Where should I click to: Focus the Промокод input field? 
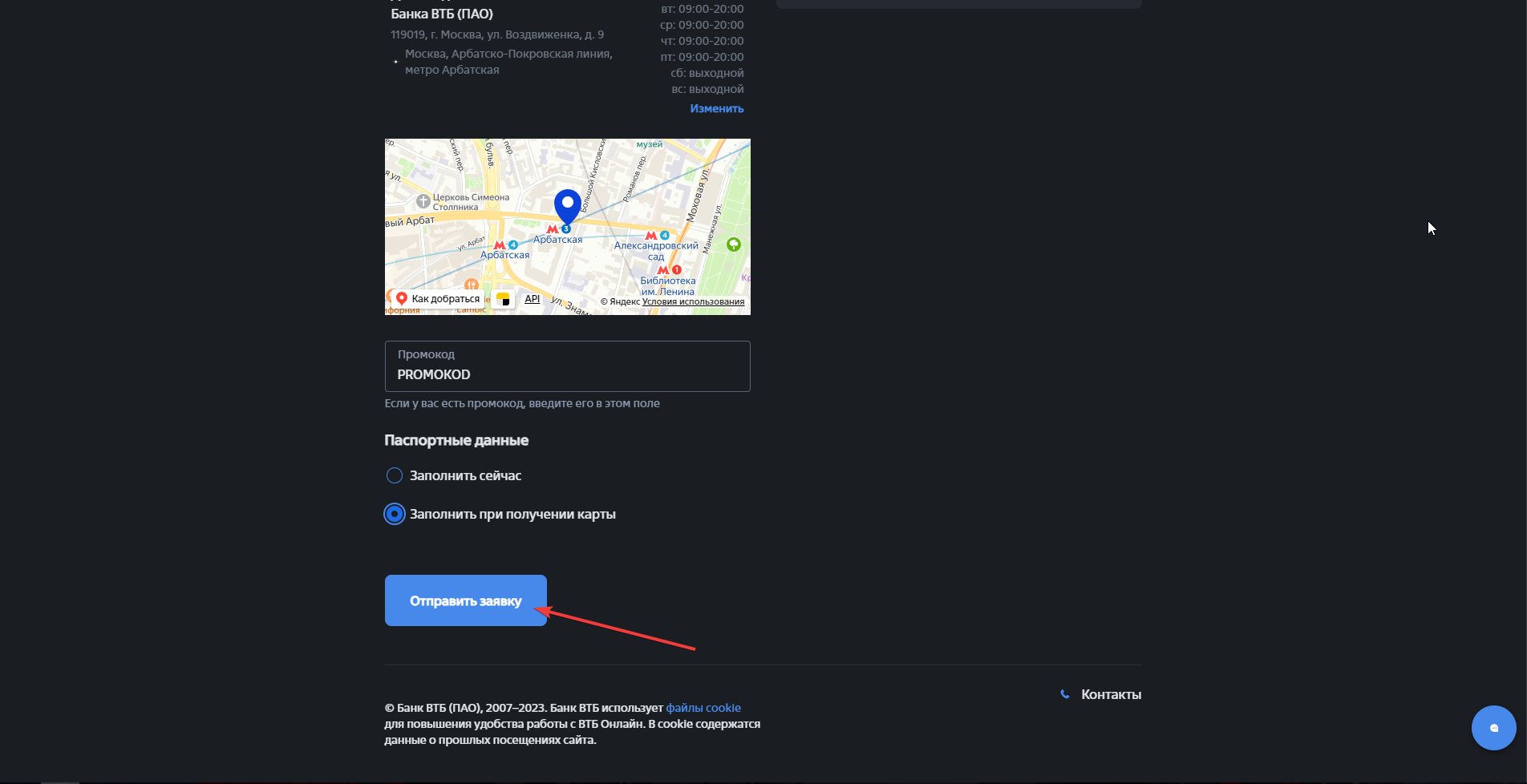pyautogui.click(x=567, y=366)
